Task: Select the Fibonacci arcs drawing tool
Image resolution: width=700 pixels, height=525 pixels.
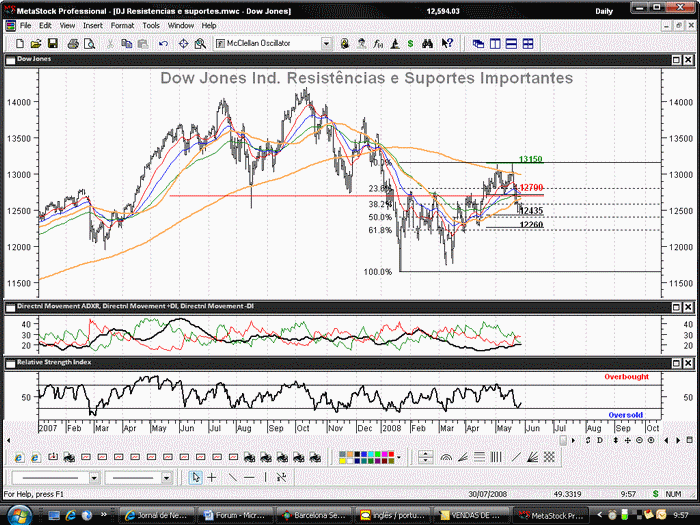Action: (446, 457)
